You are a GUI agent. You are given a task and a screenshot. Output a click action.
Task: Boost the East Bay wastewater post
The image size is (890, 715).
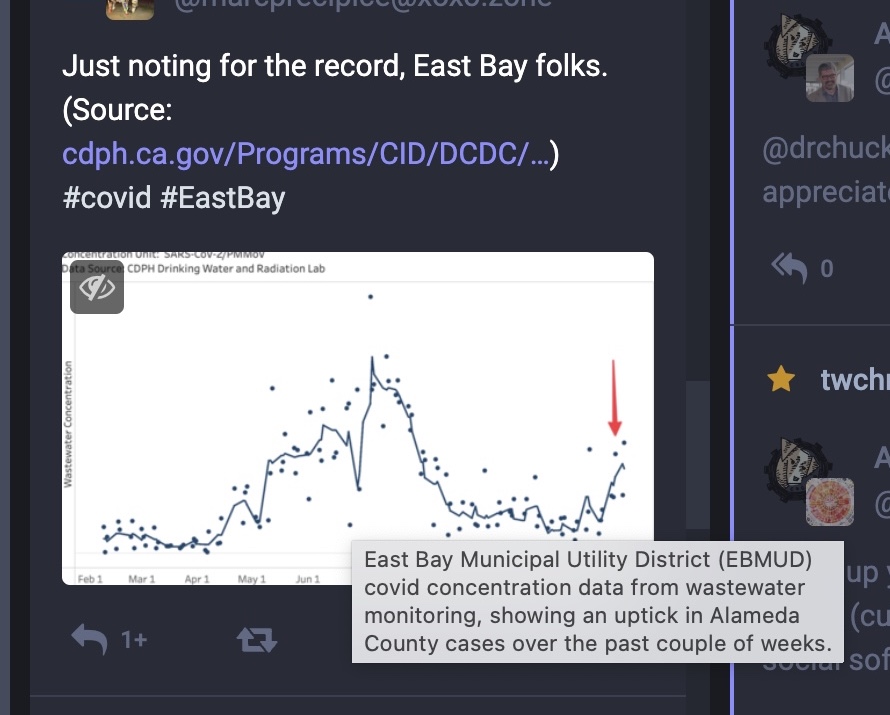coord(257,640)
